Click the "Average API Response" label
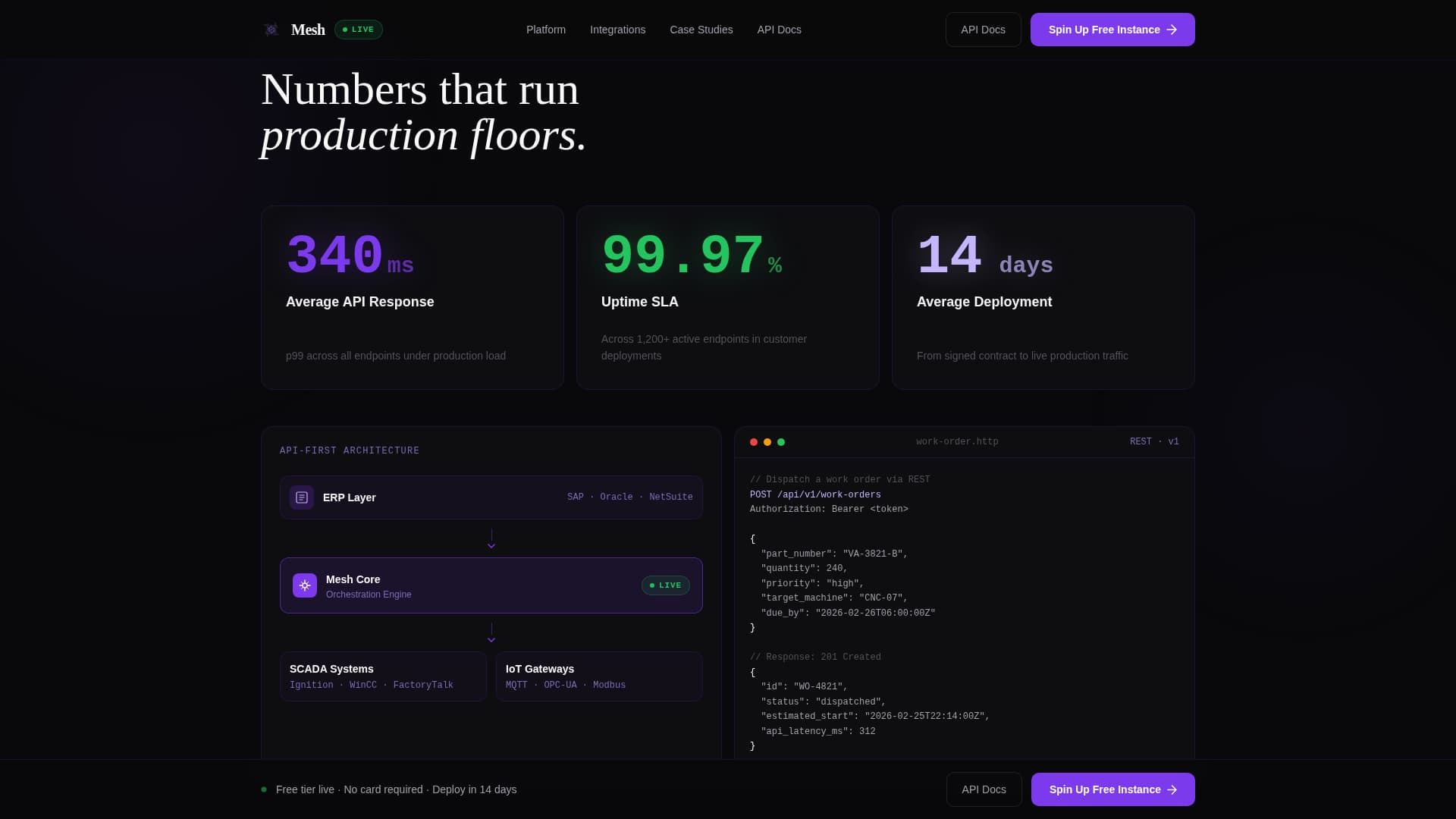Image resolution: width=1456 pixels, height=819 pixels. click(x=360, y=302)
